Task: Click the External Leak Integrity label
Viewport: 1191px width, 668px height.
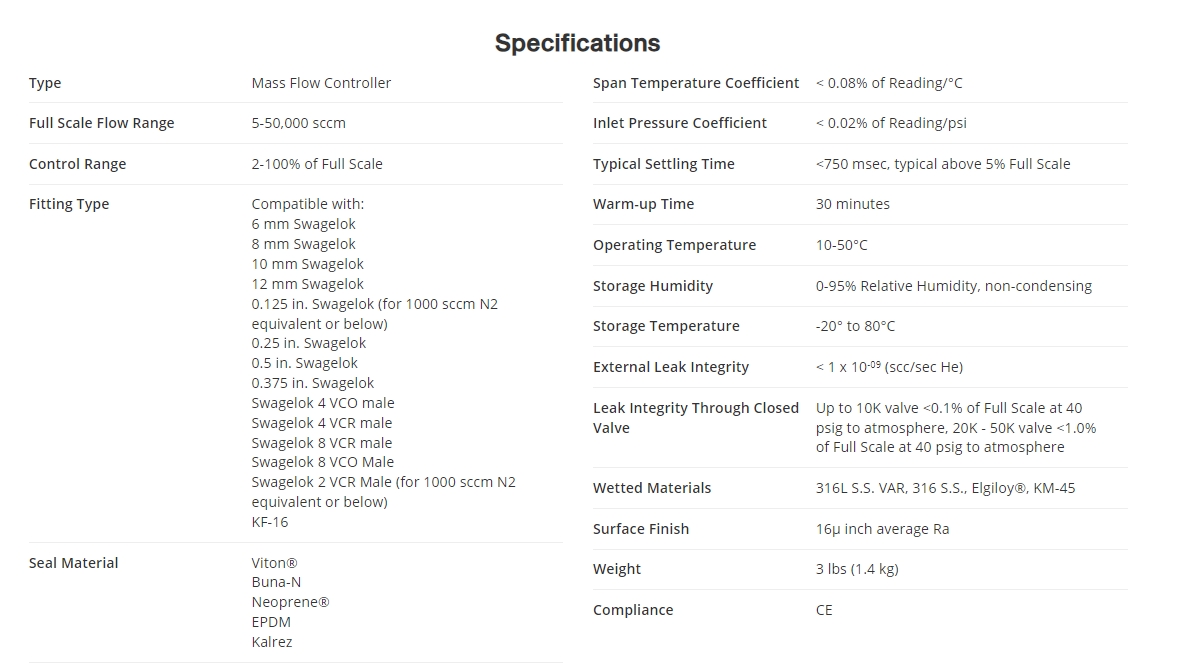Action: click(x=670, y=367)
